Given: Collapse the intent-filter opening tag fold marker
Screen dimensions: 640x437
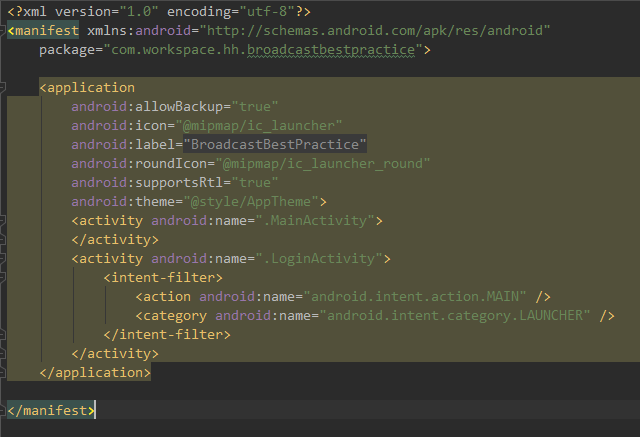Looking at the screenshot, I should 2,277.
